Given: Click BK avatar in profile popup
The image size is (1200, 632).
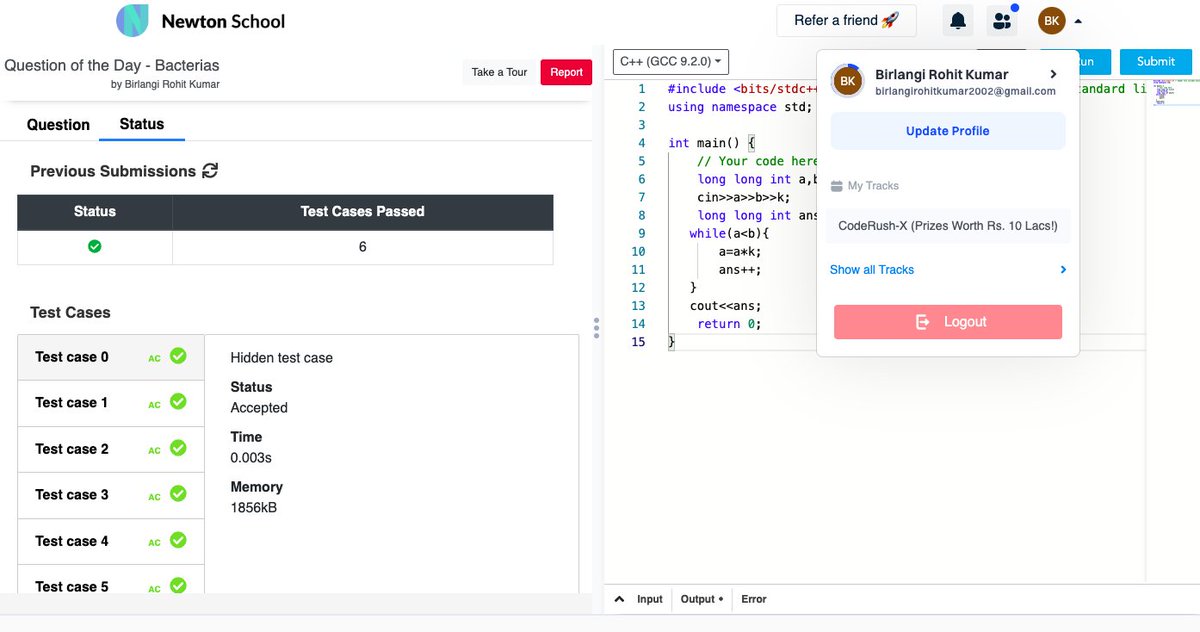Looking at the screenshot, I should (847, 81).
